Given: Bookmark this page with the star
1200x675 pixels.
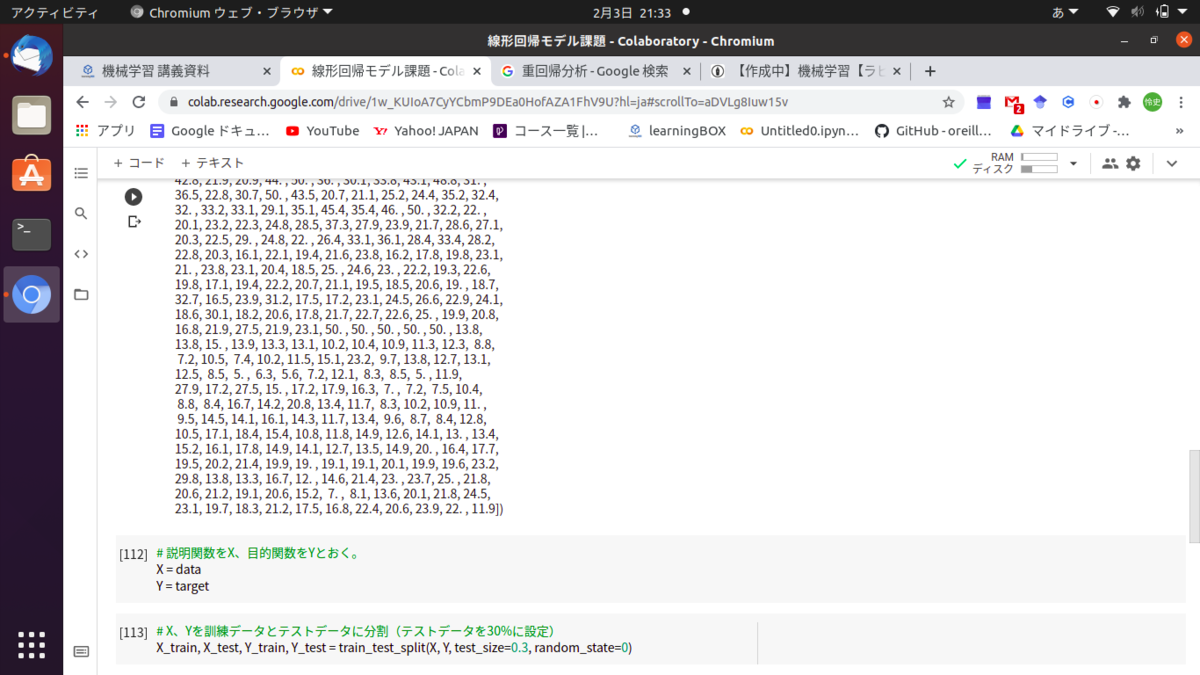Looking at the screenshot, I should pos(948,102).
